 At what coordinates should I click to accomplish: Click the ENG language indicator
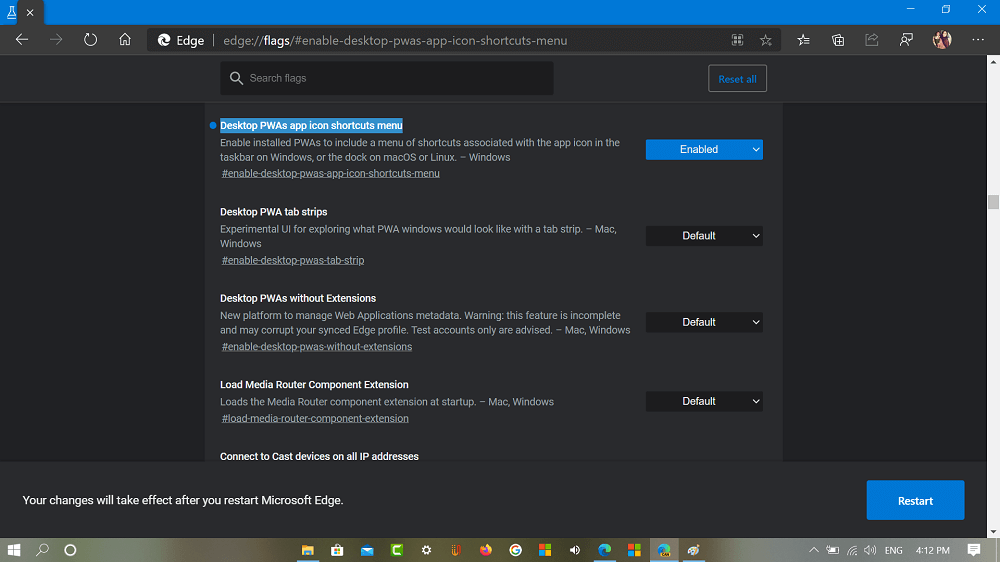[893, 550]
